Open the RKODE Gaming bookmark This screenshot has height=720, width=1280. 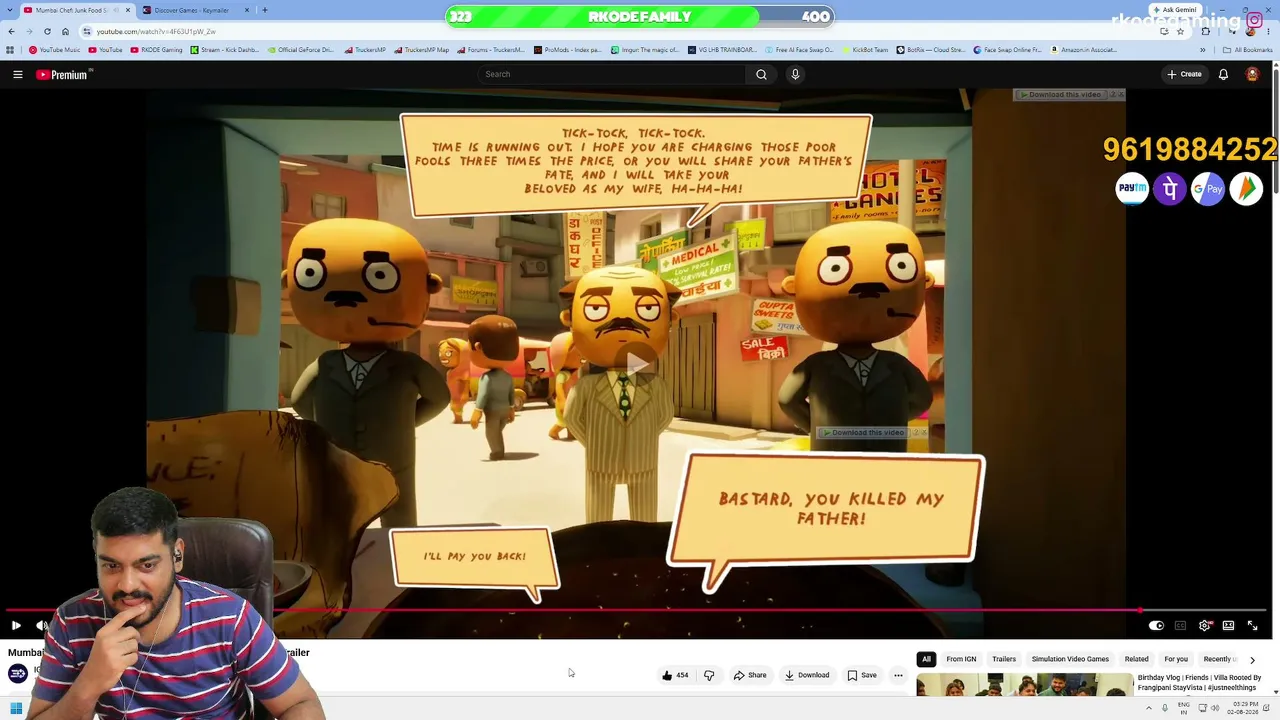click(157, 50)
